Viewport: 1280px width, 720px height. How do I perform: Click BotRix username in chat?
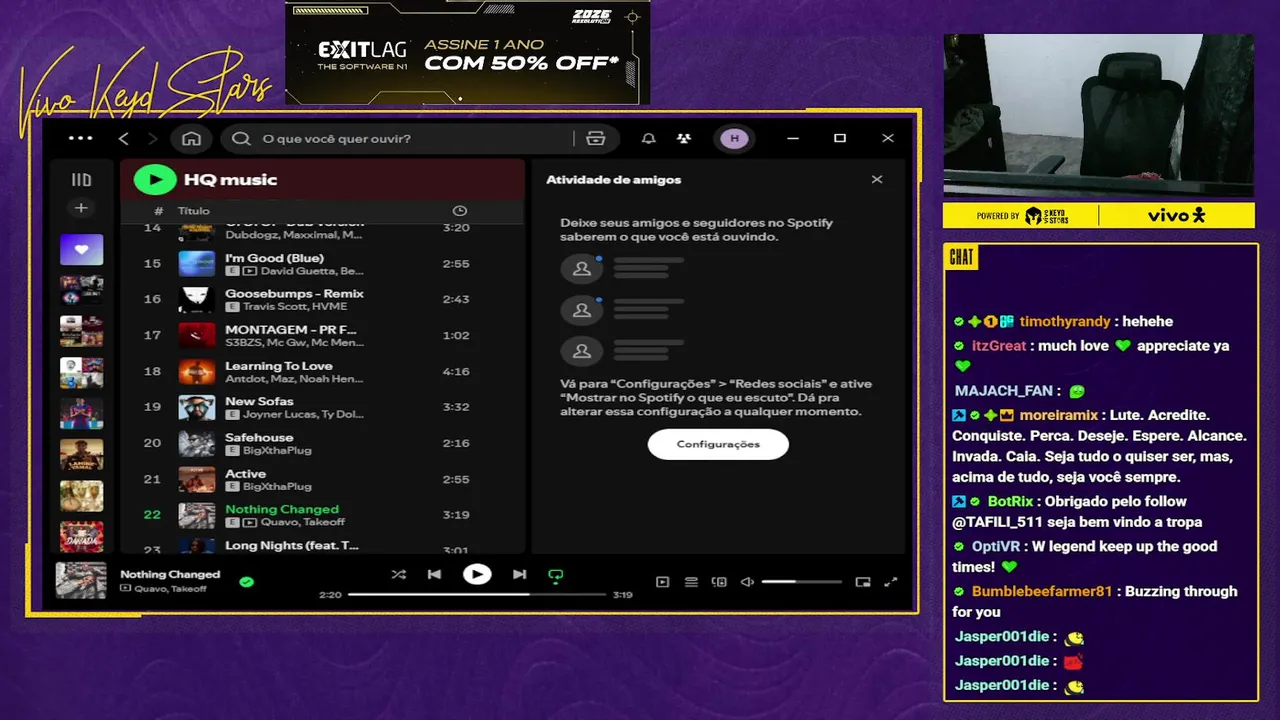(x=1010, y=501)
